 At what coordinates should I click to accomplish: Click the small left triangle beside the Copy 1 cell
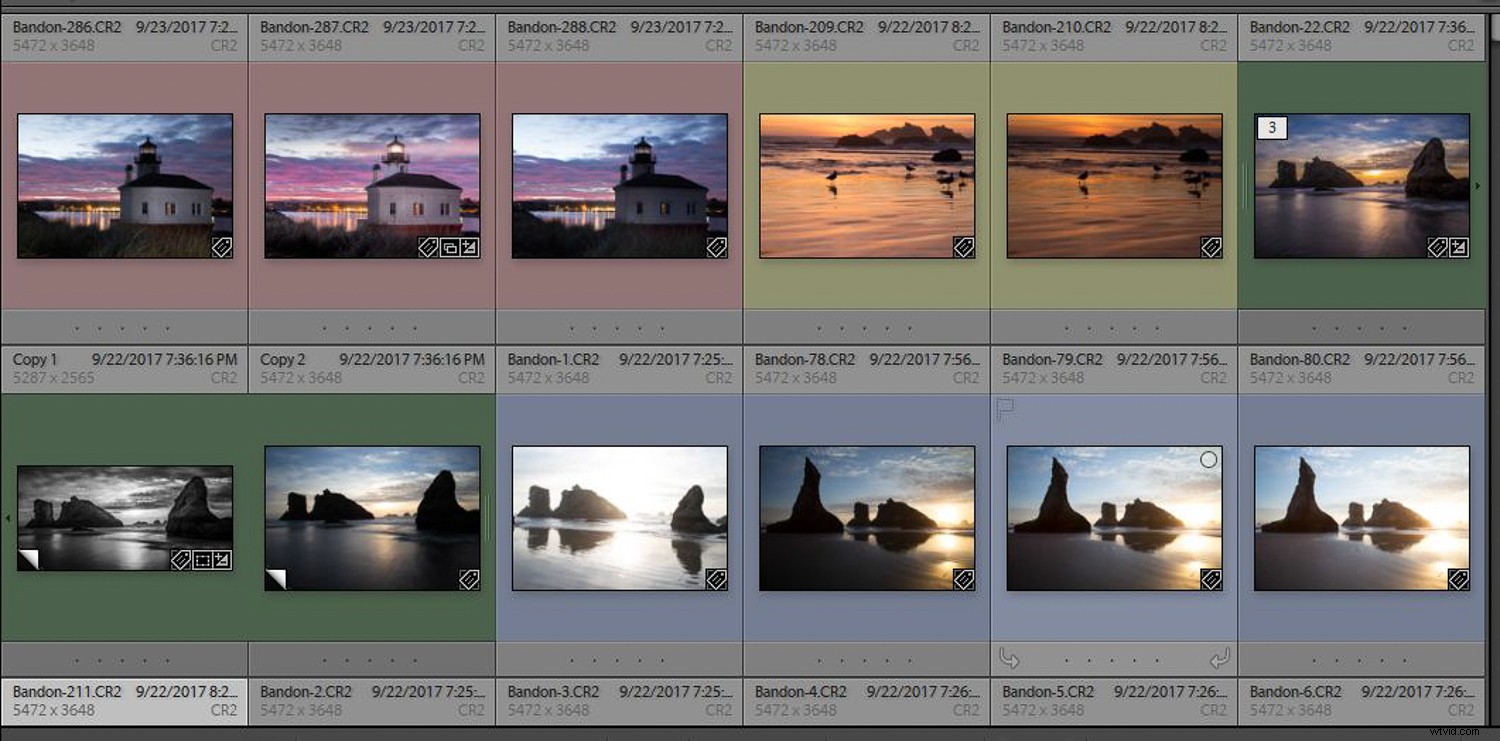coord(6,518)
